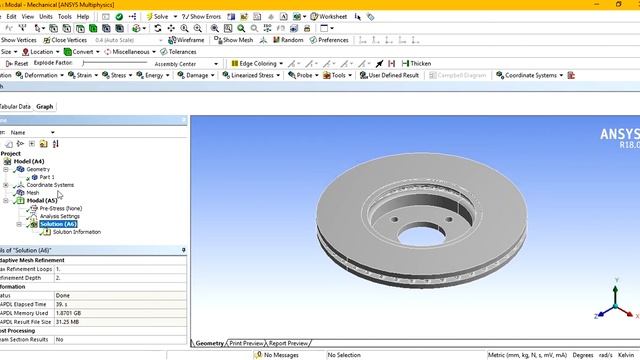
Task: Toggle Close Vertices
Action: (x=65, y=40)
